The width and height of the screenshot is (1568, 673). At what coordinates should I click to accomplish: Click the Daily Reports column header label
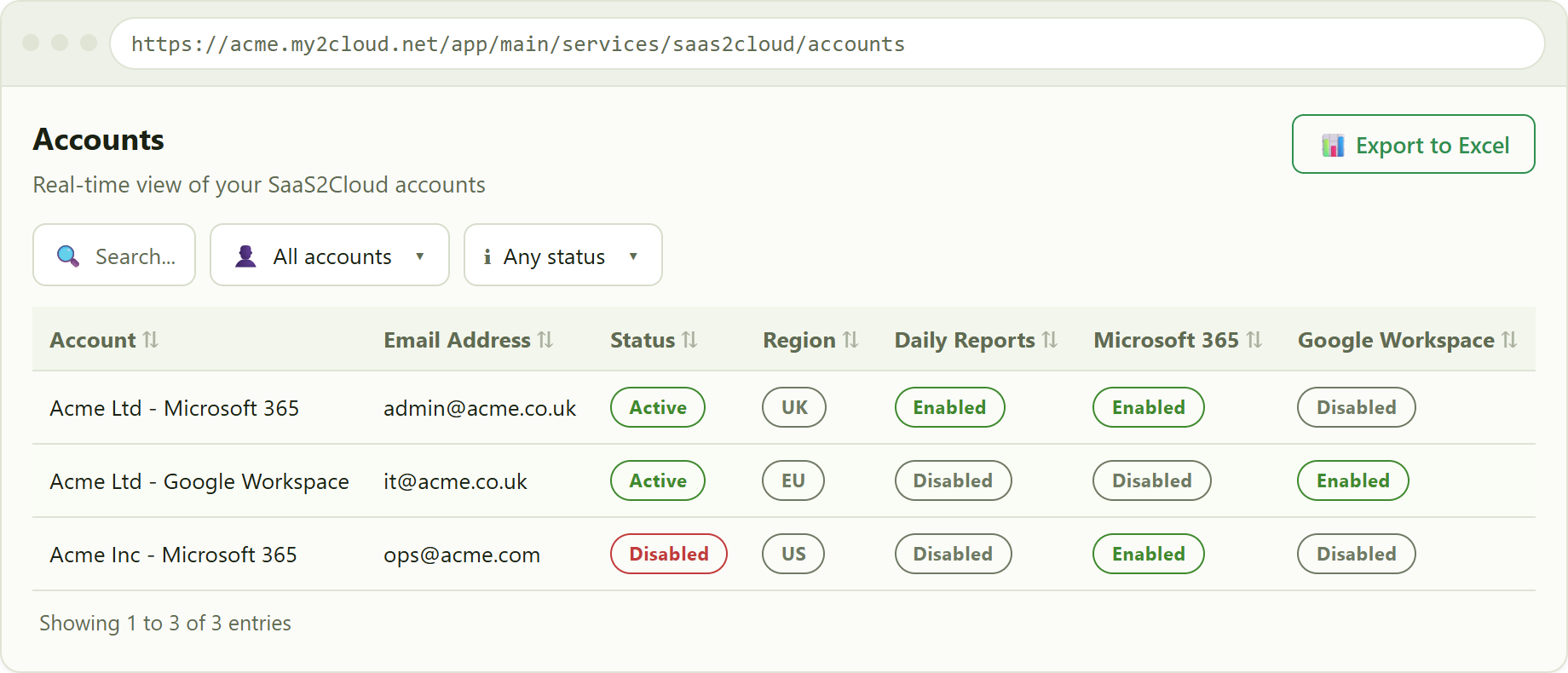click(965, 341)
